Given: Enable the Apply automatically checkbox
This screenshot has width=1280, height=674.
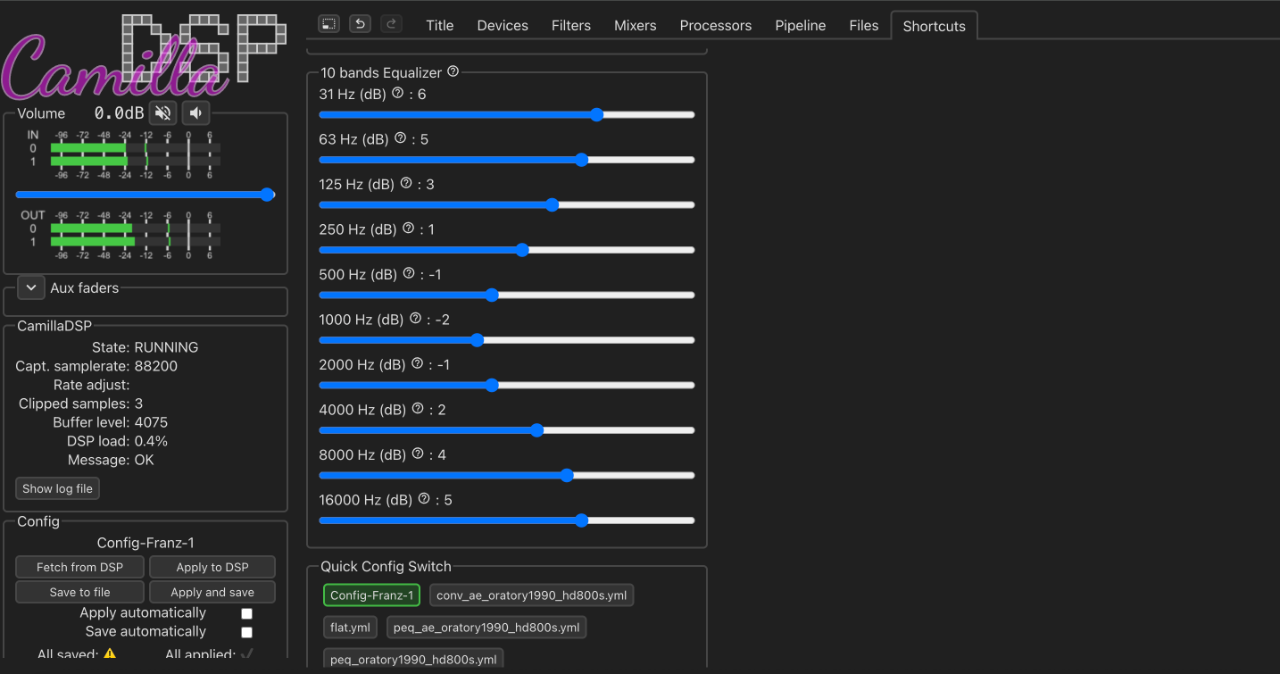Looking at the screenshot, I should [247, 614].
